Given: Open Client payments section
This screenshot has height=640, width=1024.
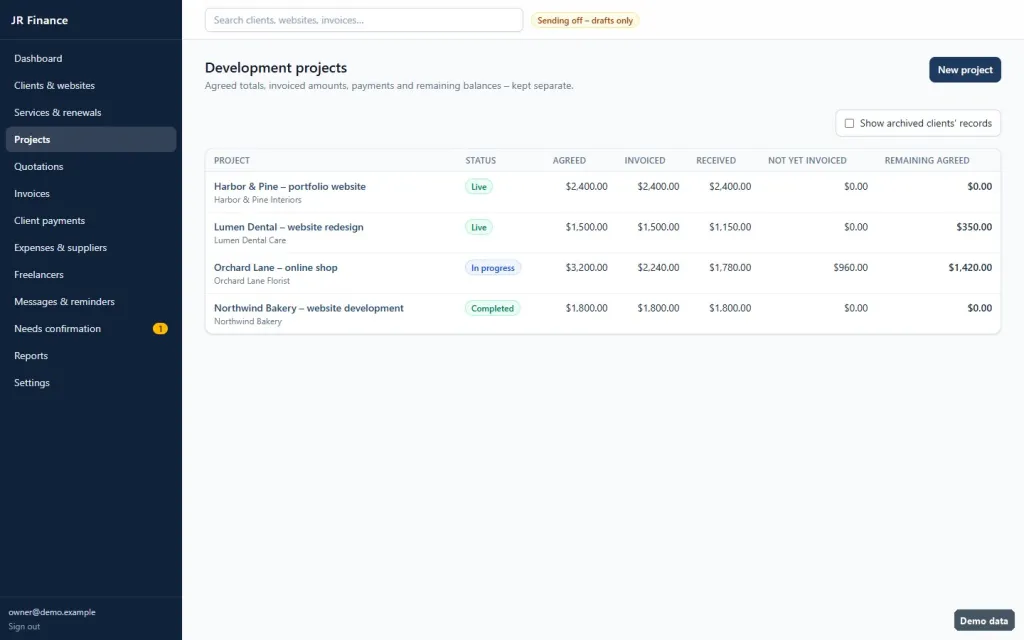Looking at the screenshot, I should coord(91,221).
